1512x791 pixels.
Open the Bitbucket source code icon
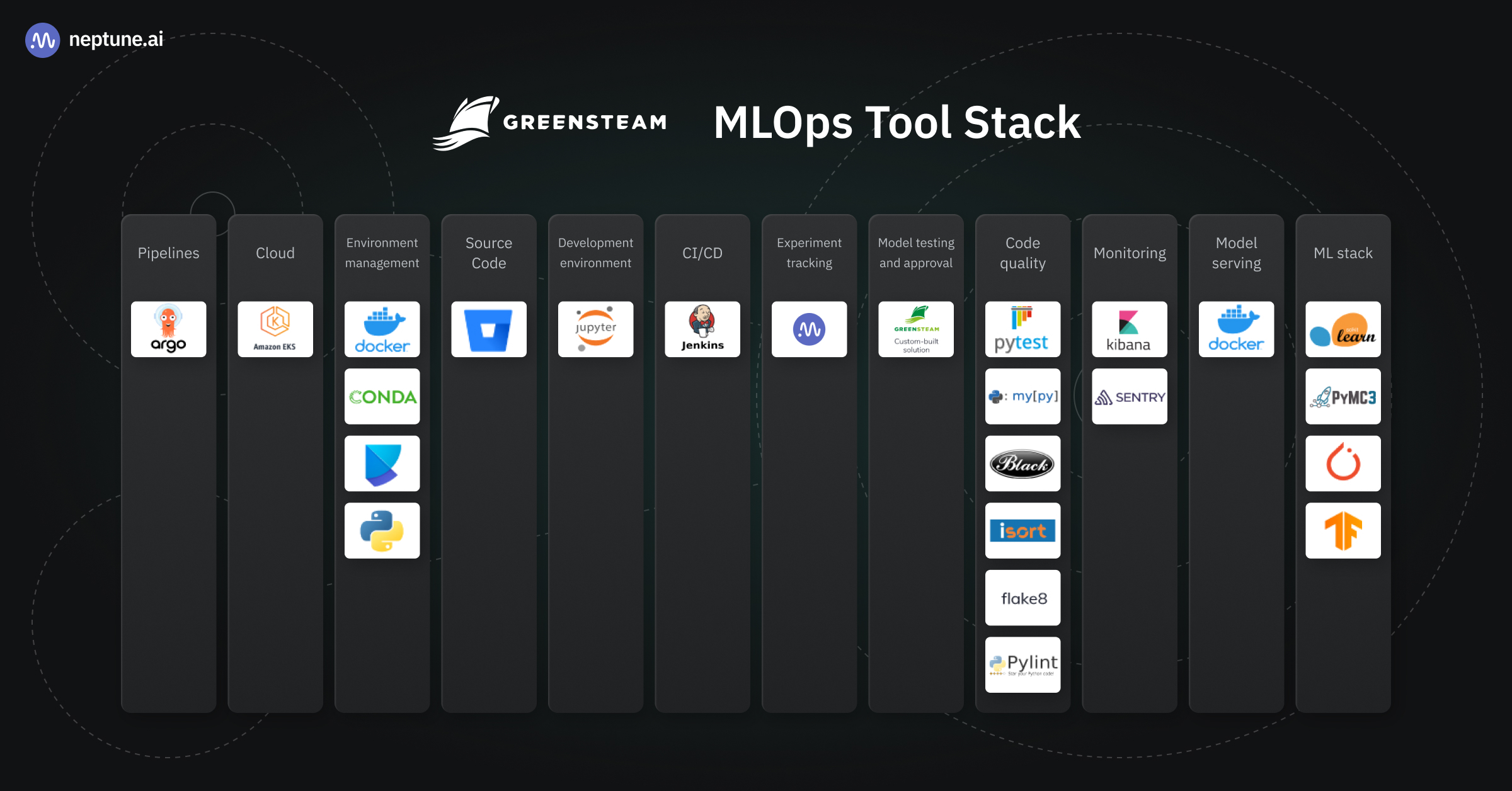coord(489,329)
